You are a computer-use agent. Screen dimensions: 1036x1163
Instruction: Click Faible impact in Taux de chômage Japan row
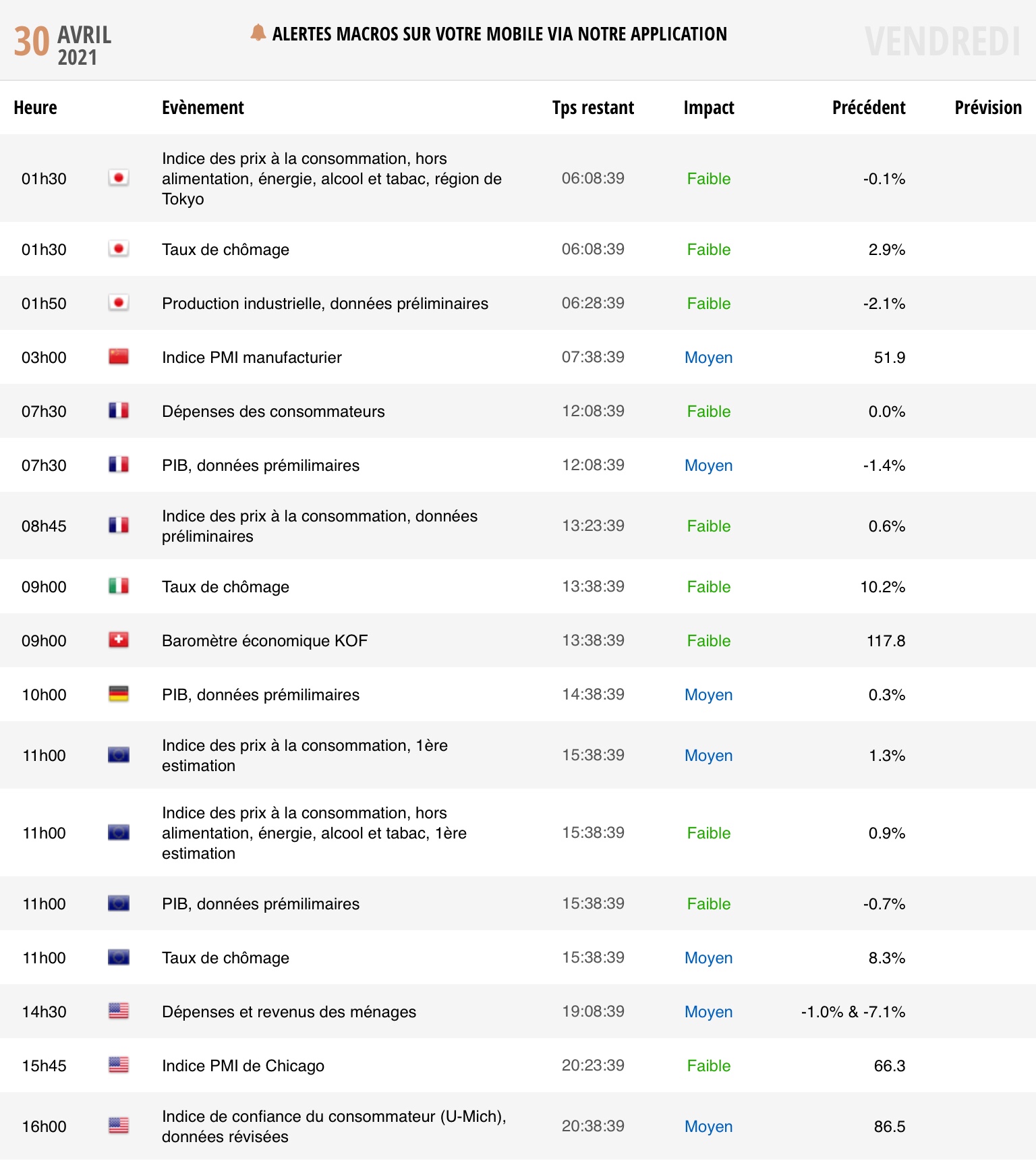(x=708, y=250)
